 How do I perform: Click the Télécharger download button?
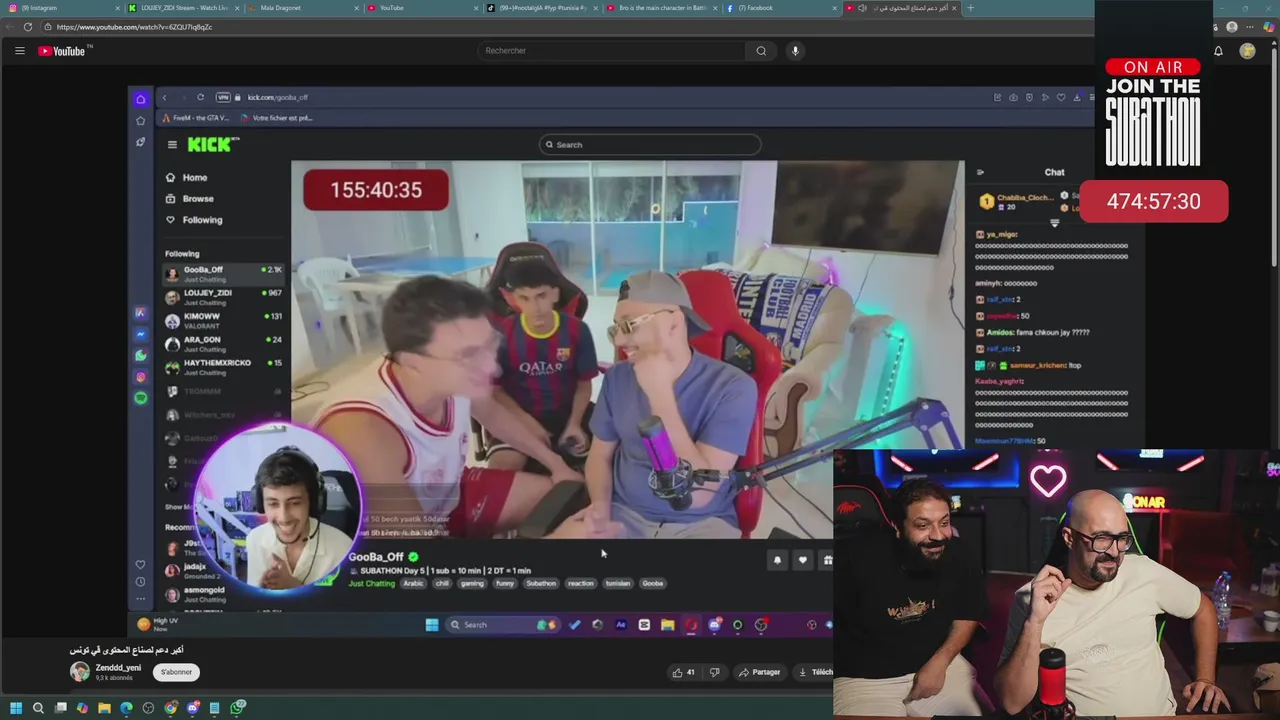pos(814,672)
